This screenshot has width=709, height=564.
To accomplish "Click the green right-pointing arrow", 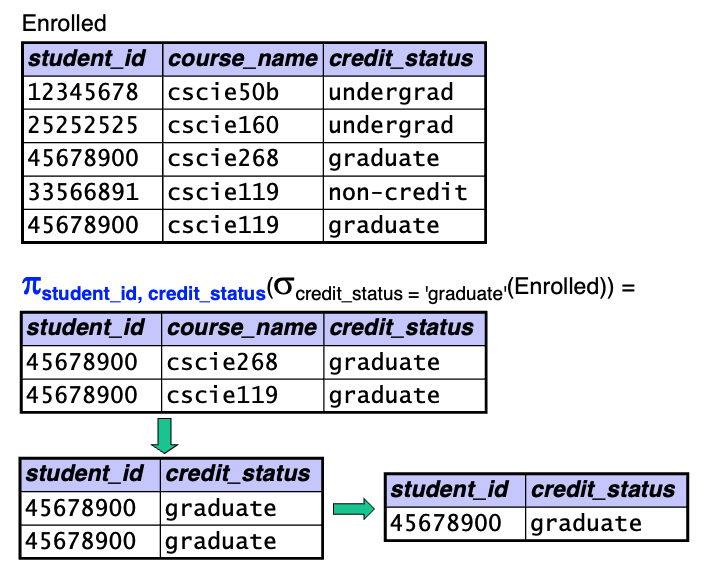I will click(x=354, y=509).
